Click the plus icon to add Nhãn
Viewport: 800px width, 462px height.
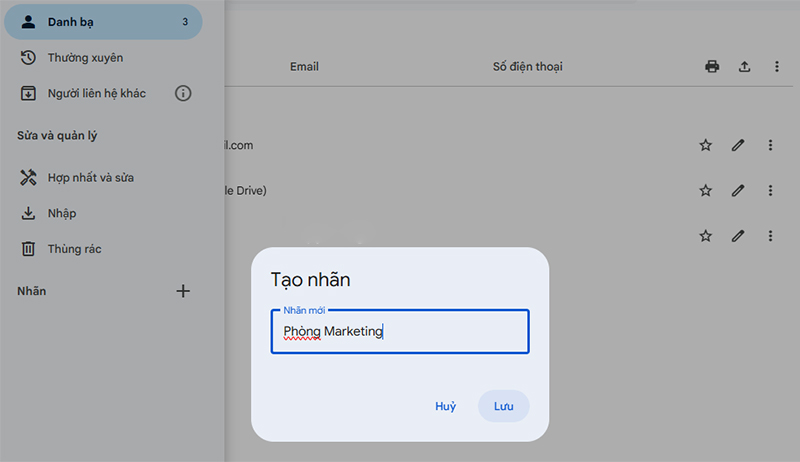click(183, 291)
